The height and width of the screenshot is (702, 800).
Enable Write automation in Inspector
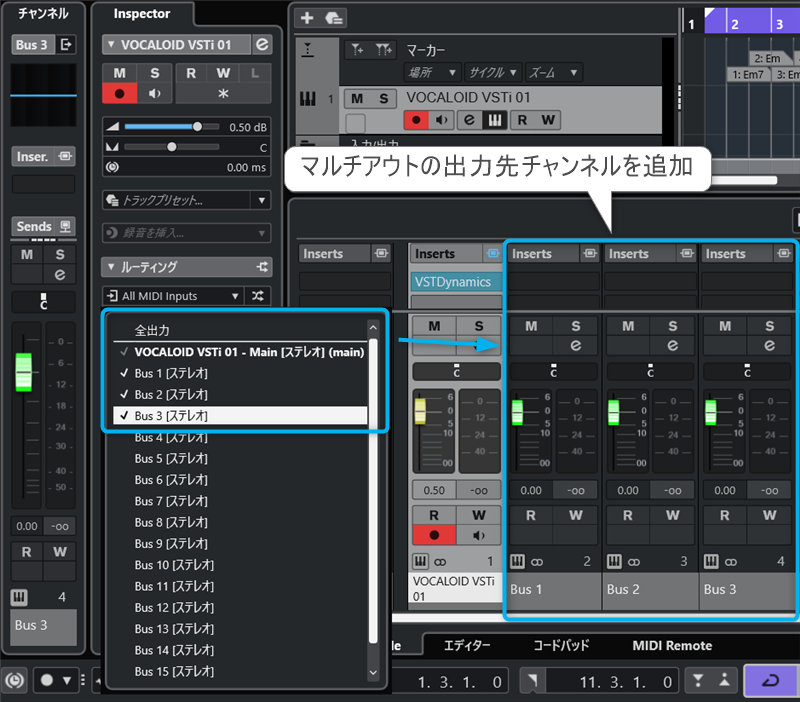click(223, 73)
